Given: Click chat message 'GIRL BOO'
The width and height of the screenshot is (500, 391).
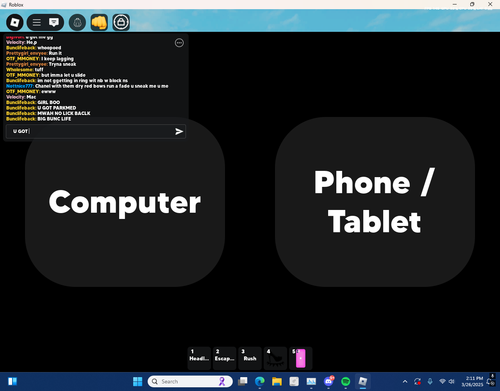Looking at the screenshot, I should [x=49, y=103].
